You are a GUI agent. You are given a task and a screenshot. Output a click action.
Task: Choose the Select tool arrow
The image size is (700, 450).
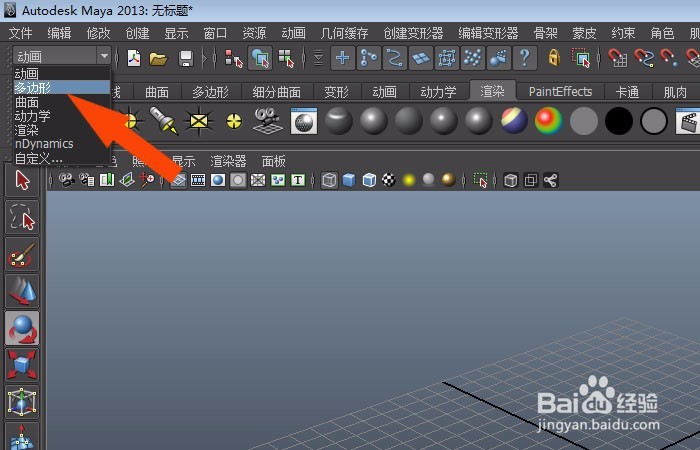(22, 180)
